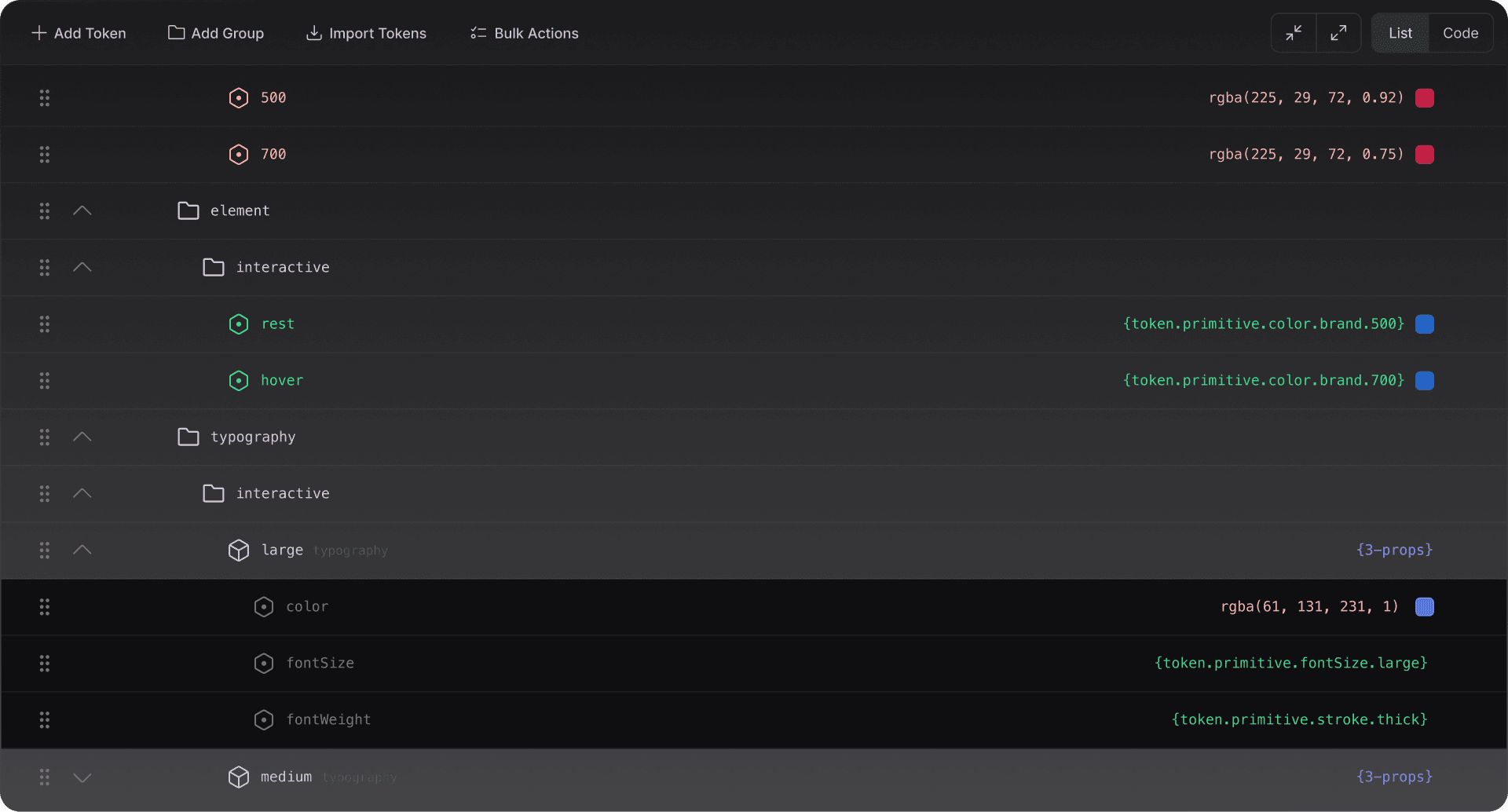Click {3-props} on the medium row
The width and height of the screenshot is (1508, 812).
tap(1395, 777)
